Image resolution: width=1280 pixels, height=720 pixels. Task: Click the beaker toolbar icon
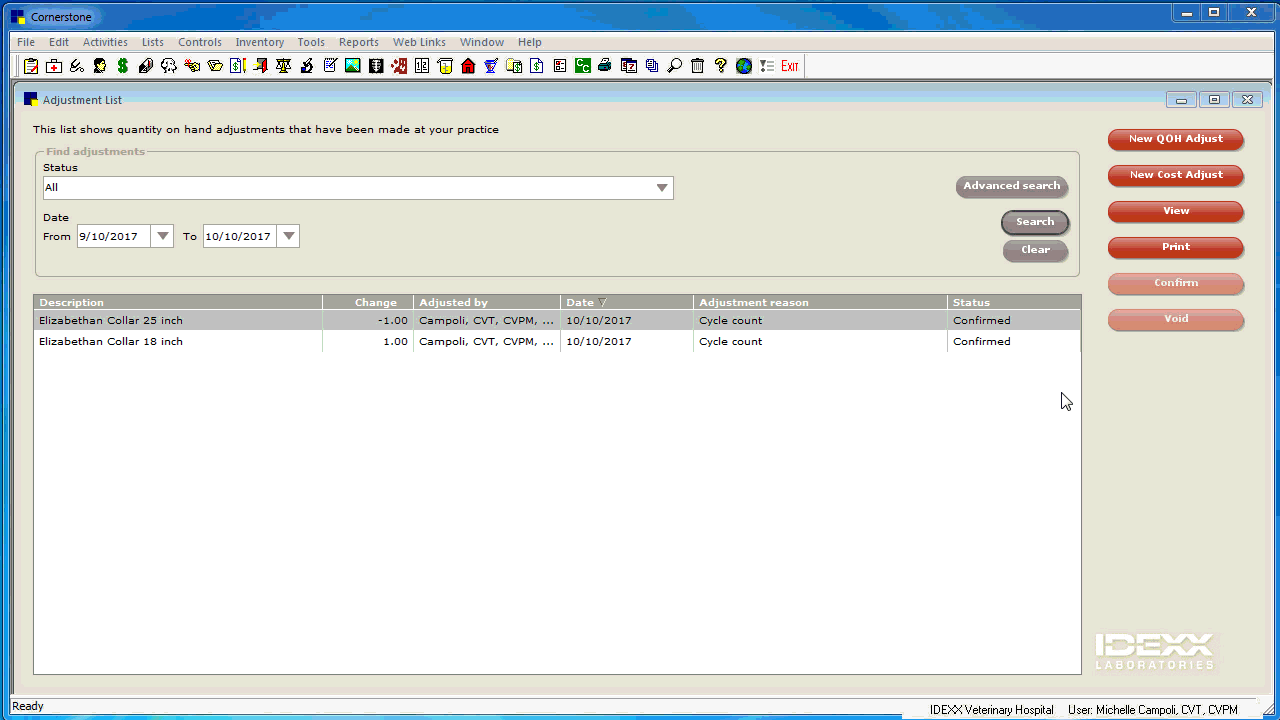click(444, 66)
